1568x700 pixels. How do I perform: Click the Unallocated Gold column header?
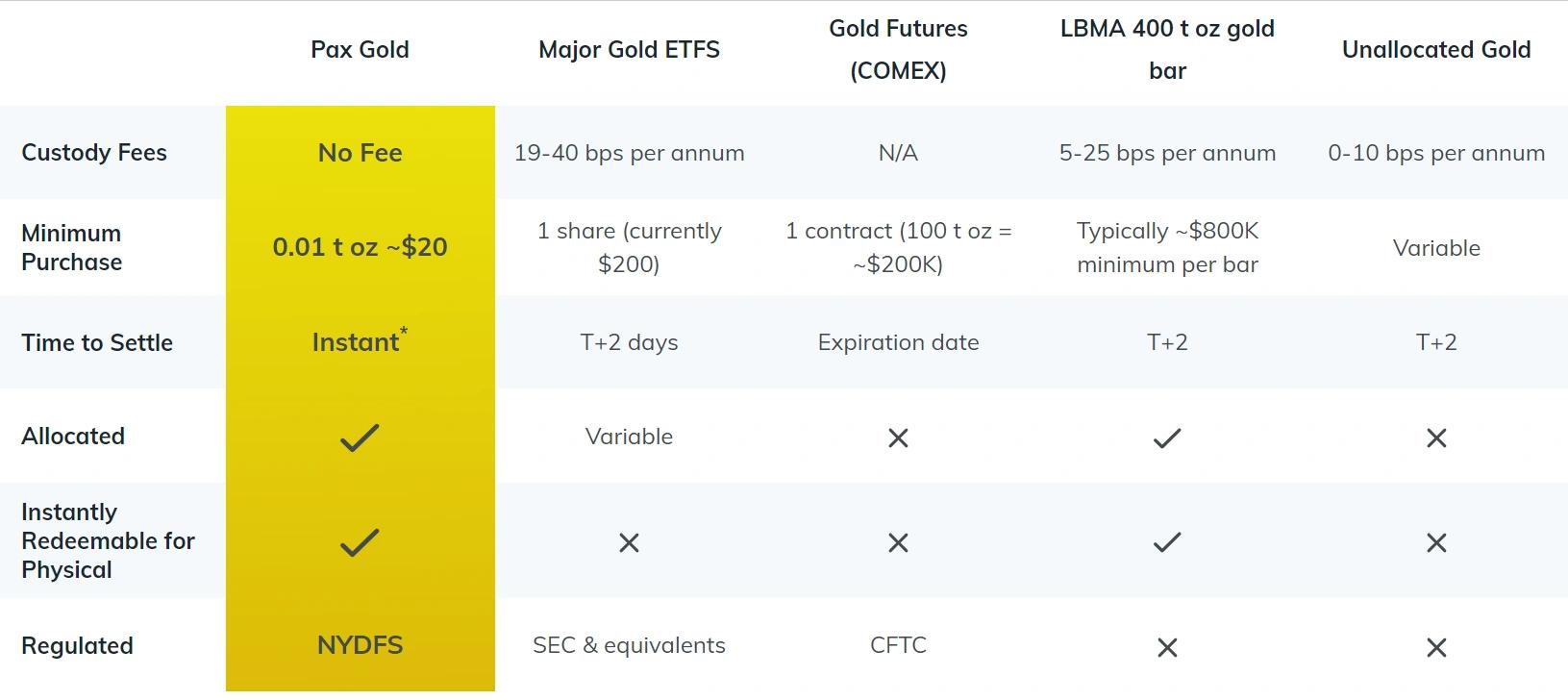tap(1436, 50)
